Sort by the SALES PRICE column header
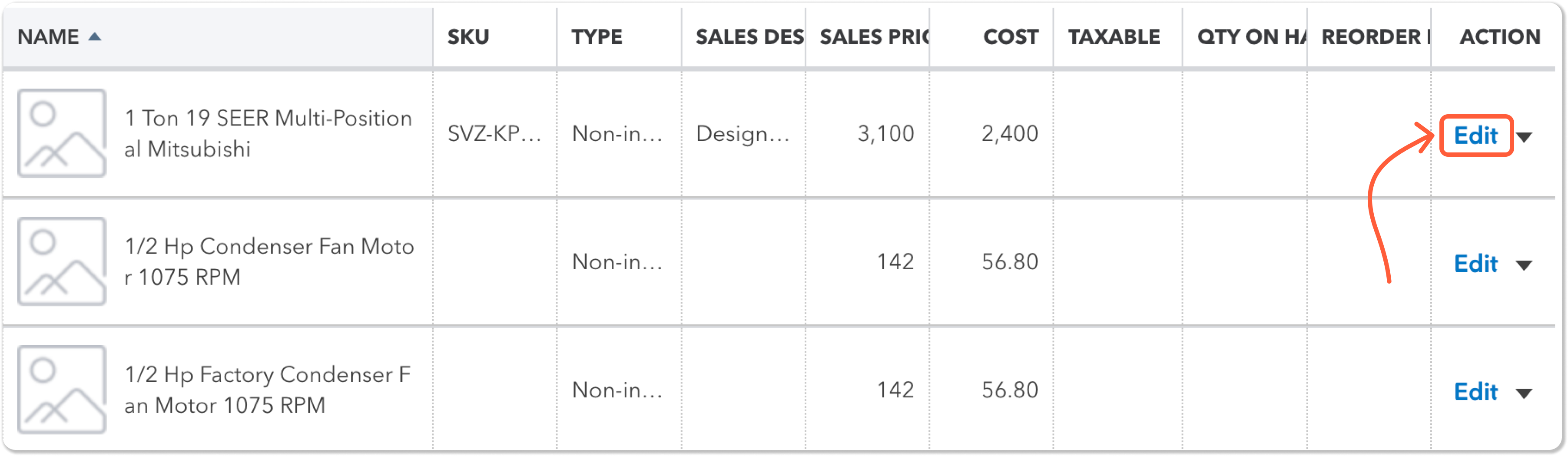 pyautogui.click(x=874, y=36)
